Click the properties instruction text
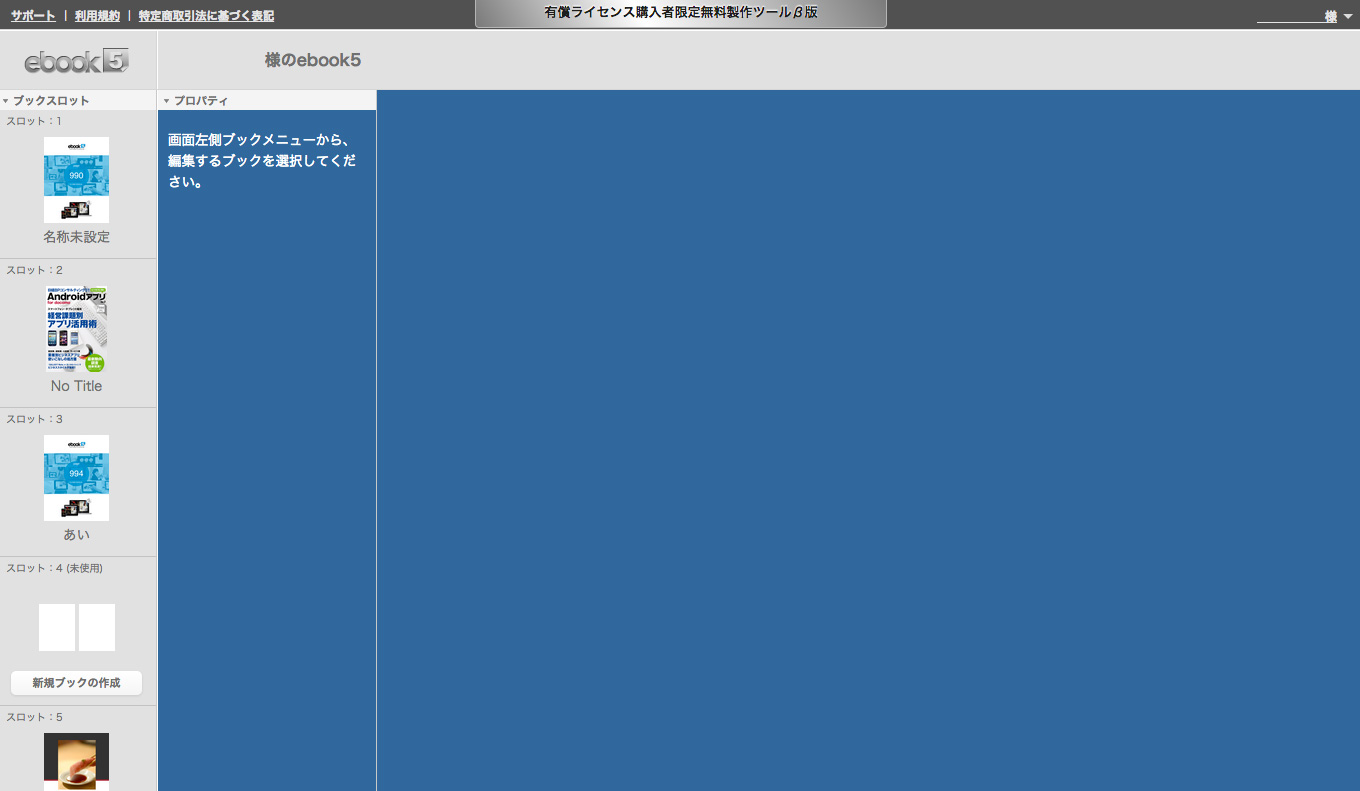1360x791 pixels. point(262,161)
